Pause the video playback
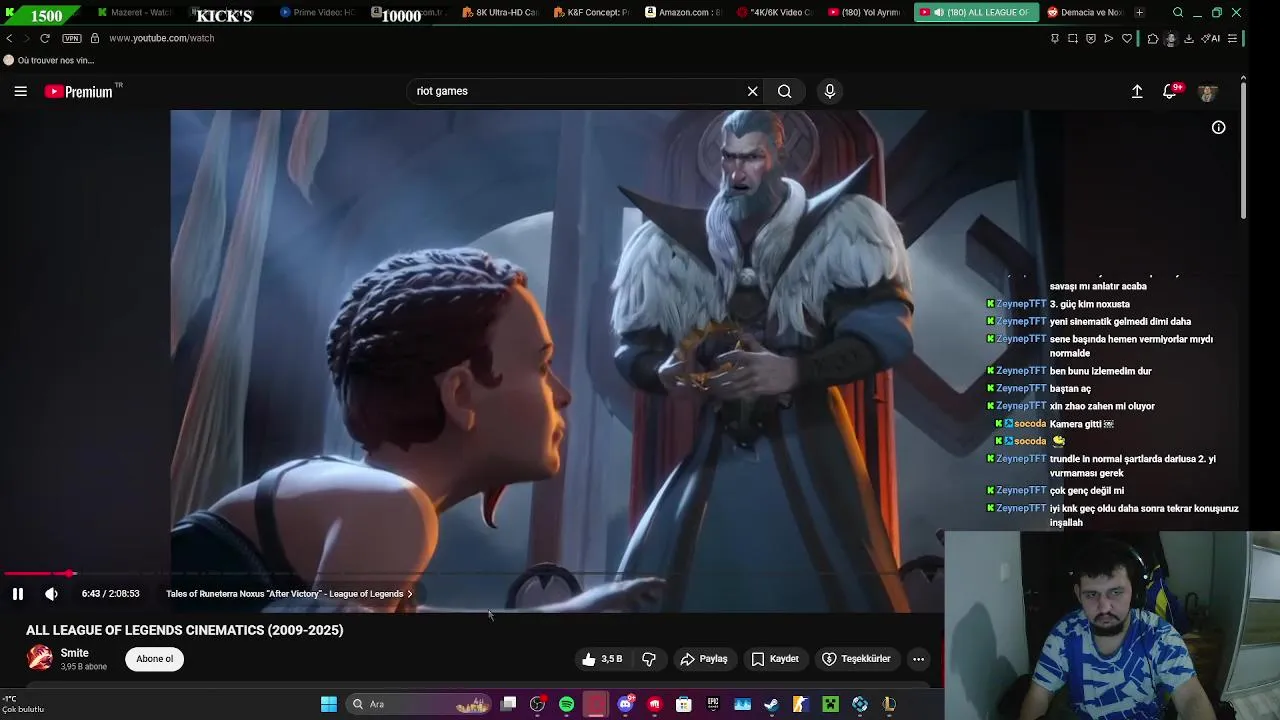The height and width of the screenshot is (720, 1280). click(18, 594)
